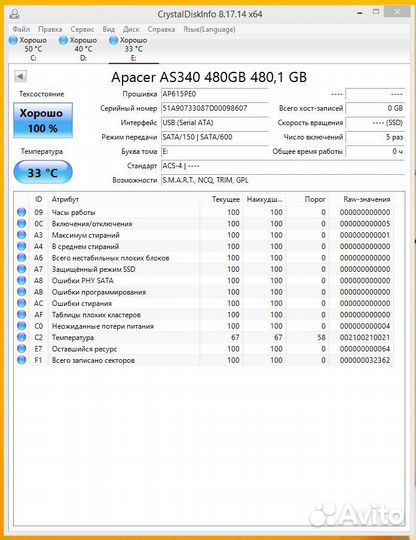Click the Raw-значения column header
The width and height of the screenshot is (416, 540).
pyautogui.click(x=362, y=199)
